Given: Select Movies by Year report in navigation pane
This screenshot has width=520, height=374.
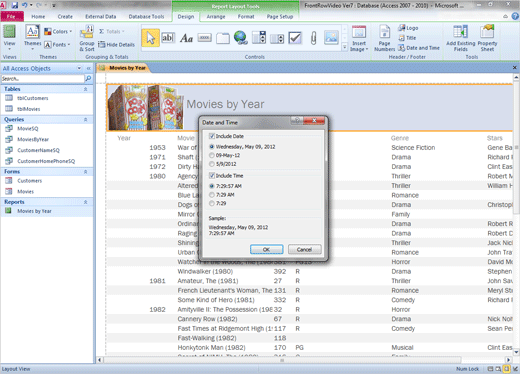Looking at the screenshot, I should point(47,211).
